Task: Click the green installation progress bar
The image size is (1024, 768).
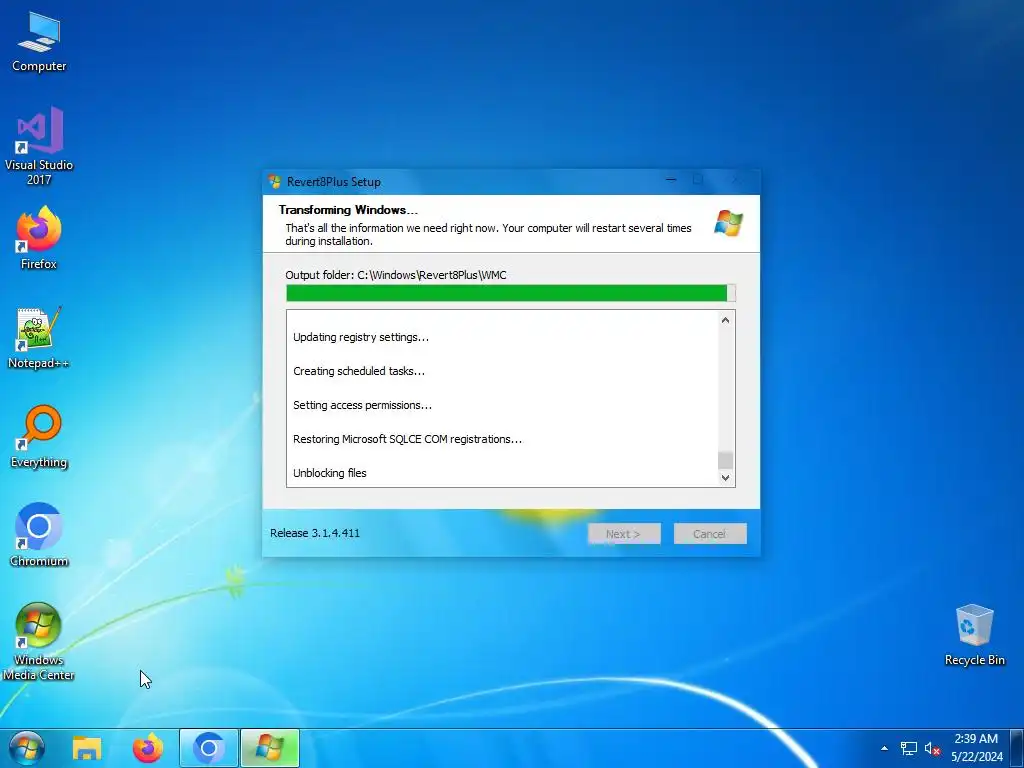Action: (511, 293)
